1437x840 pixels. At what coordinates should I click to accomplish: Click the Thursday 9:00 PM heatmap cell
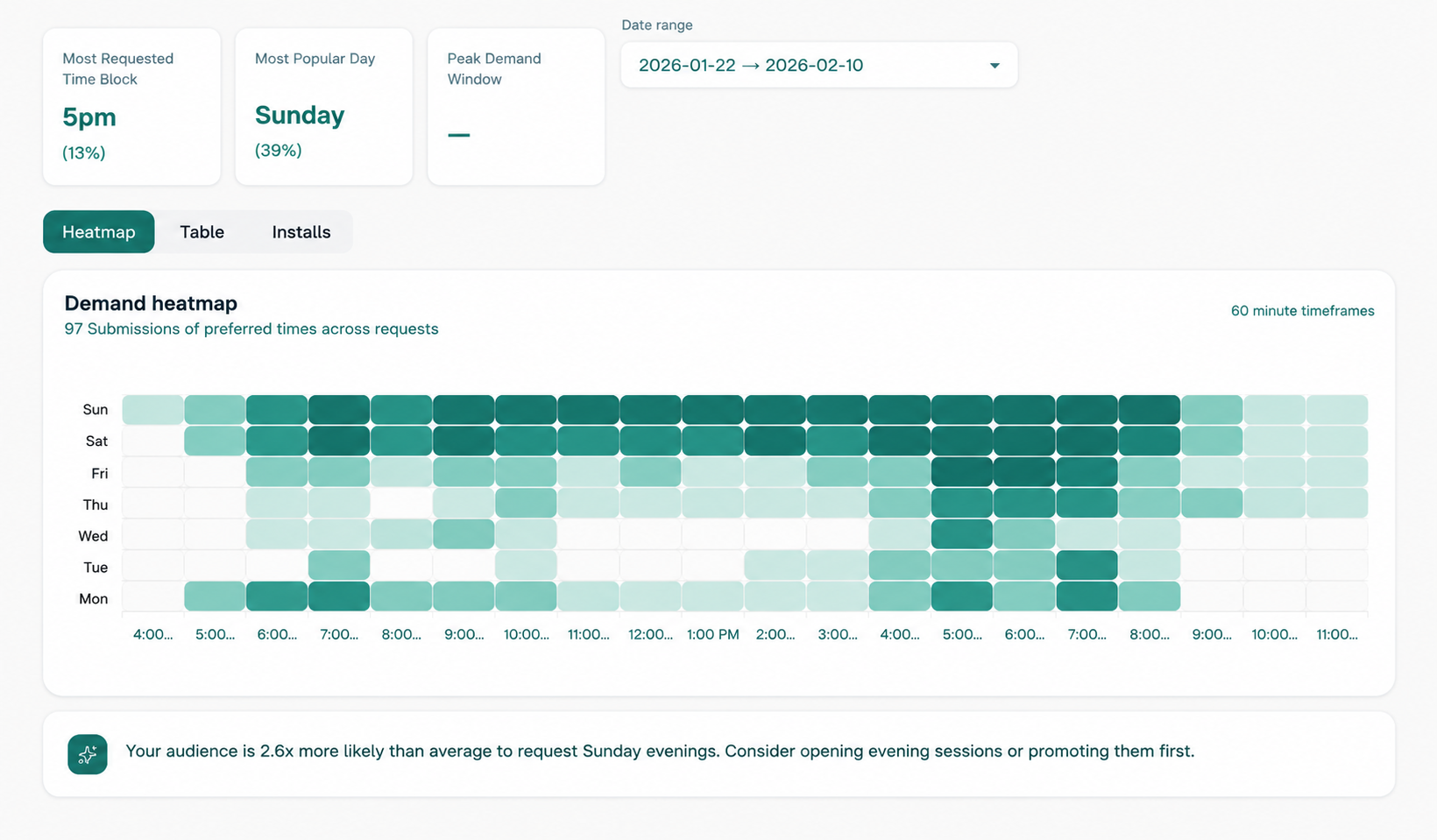(1212, 503)
